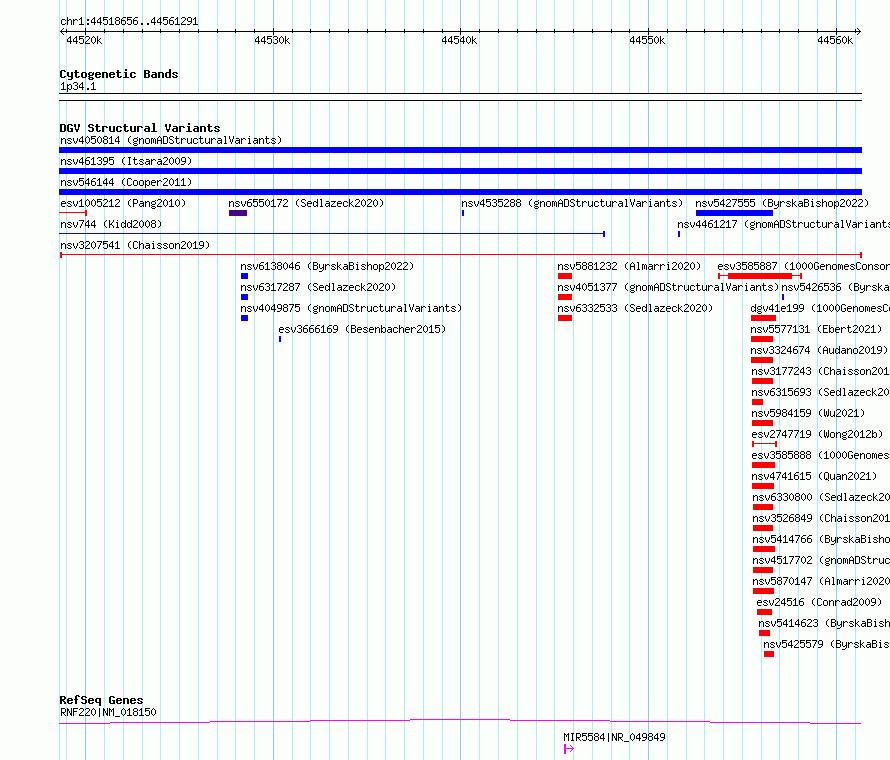Open nsv5426536 Byrska variant label
The width and height of the screenshot is (890, 760).
tap(836, 287)
